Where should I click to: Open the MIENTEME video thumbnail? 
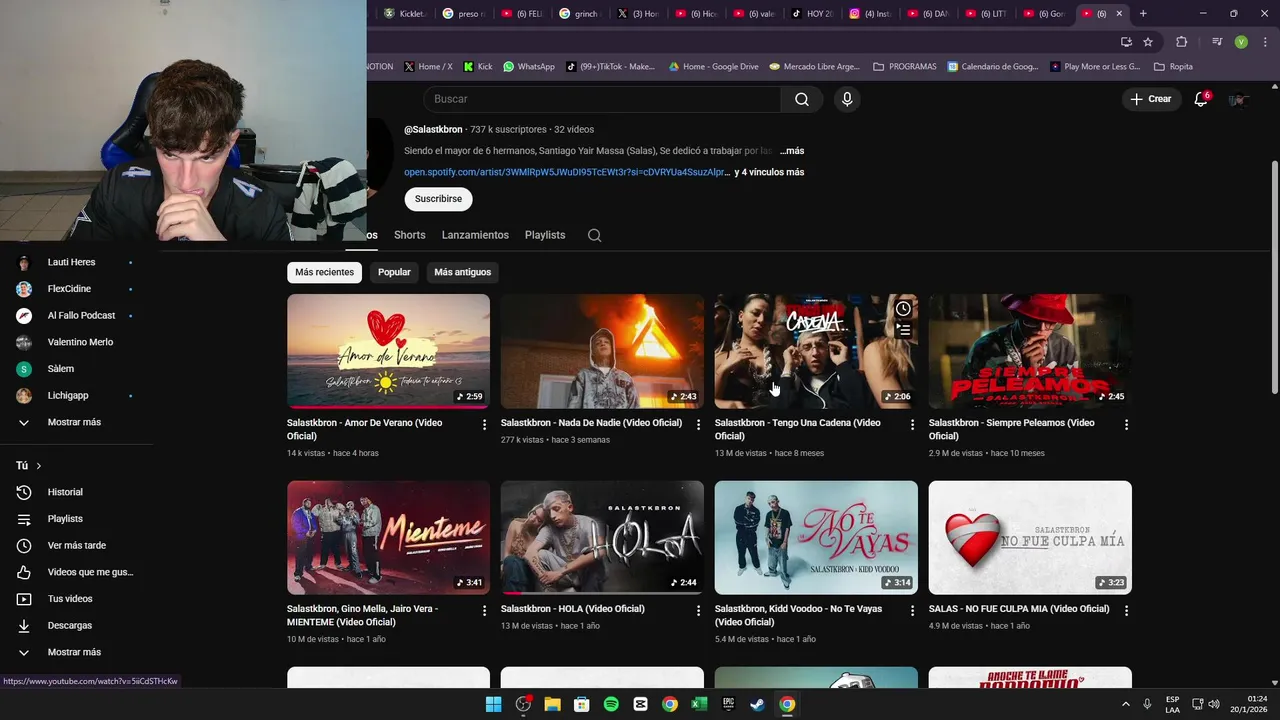[388, 538]
